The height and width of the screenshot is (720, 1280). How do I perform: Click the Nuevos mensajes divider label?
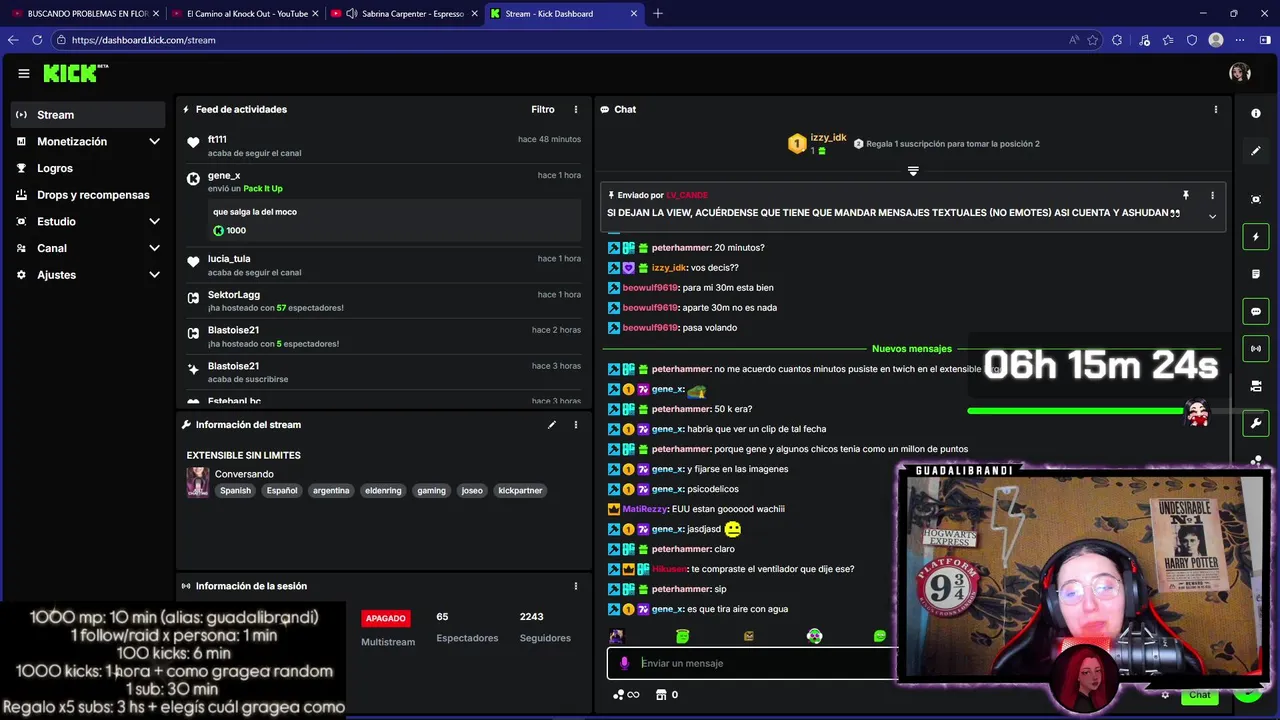[x=912, y=349]
